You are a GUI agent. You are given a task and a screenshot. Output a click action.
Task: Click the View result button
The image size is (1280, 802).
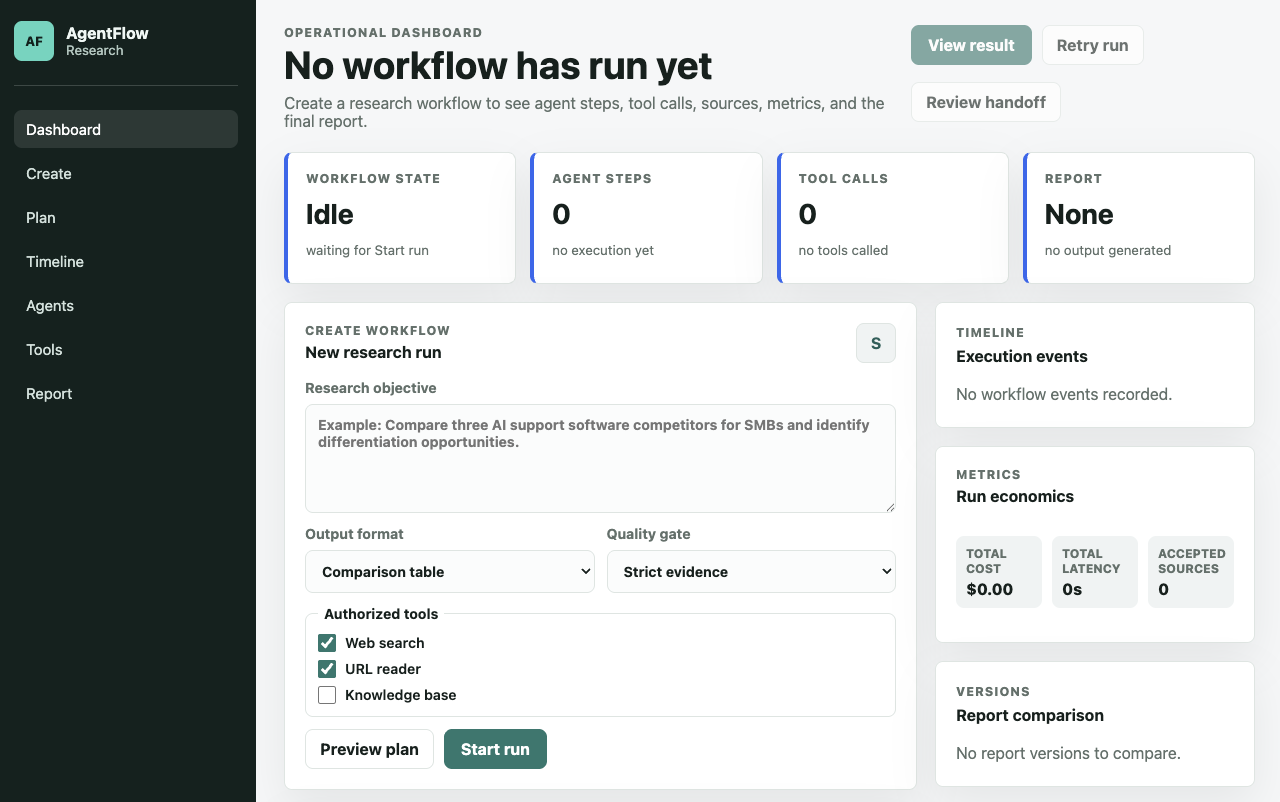point(971,45)
